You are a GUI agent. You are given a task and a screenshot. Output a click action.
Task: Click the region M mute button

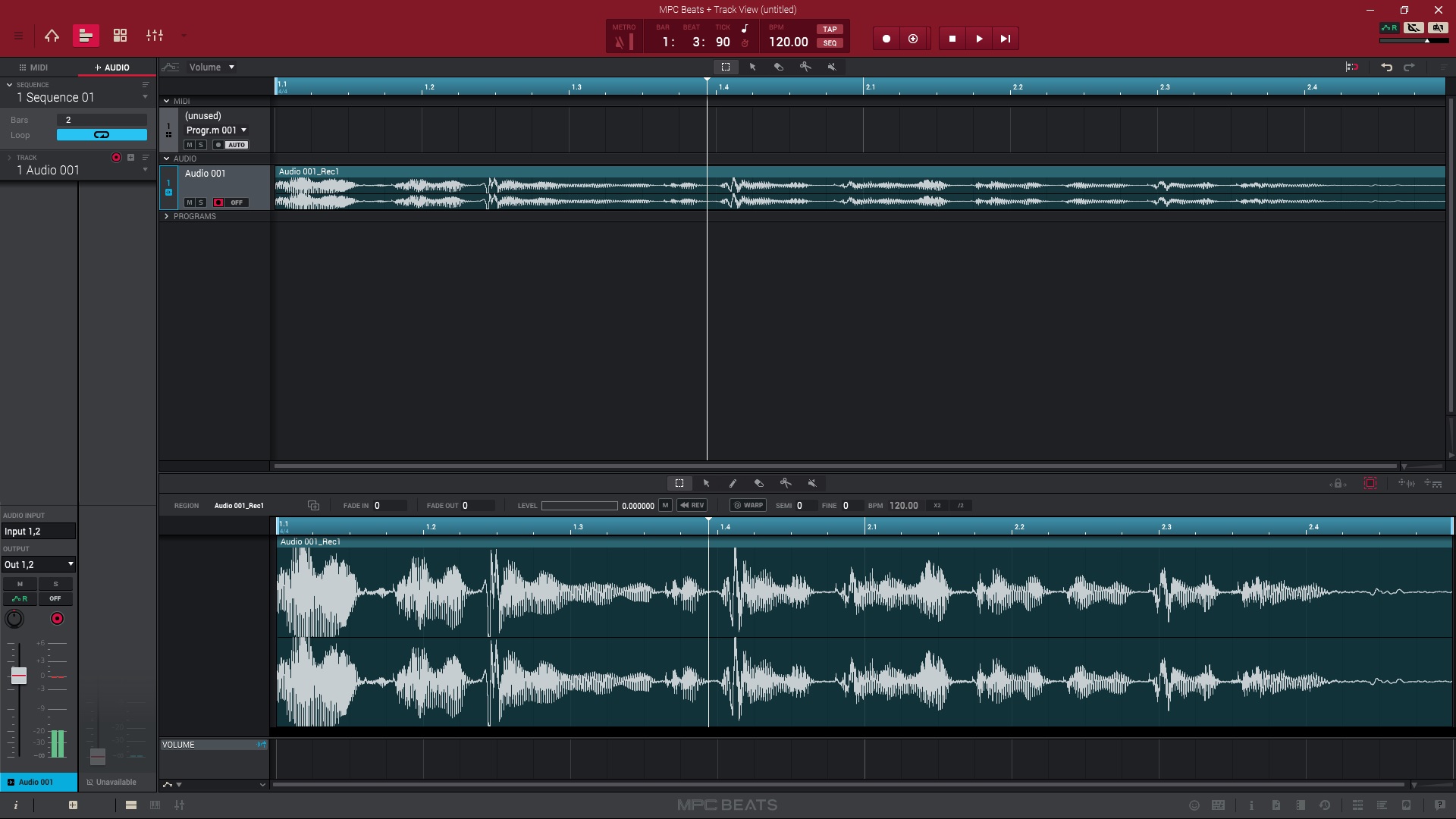(x=665, y=506)
